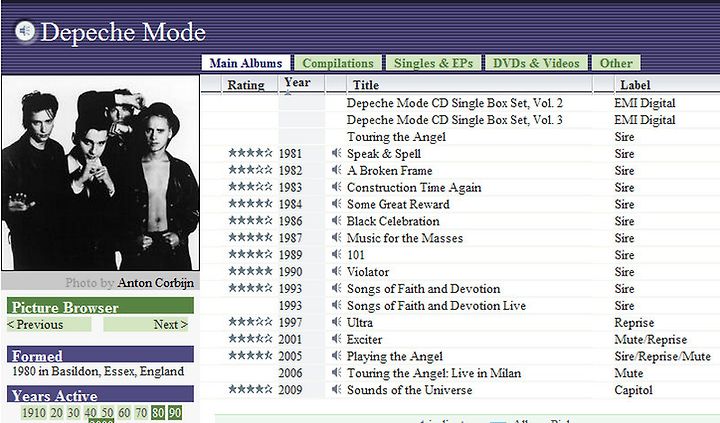Viewport: 720px width, 423px height.
Task: Click the Years Active header
Action: (100, 395)
